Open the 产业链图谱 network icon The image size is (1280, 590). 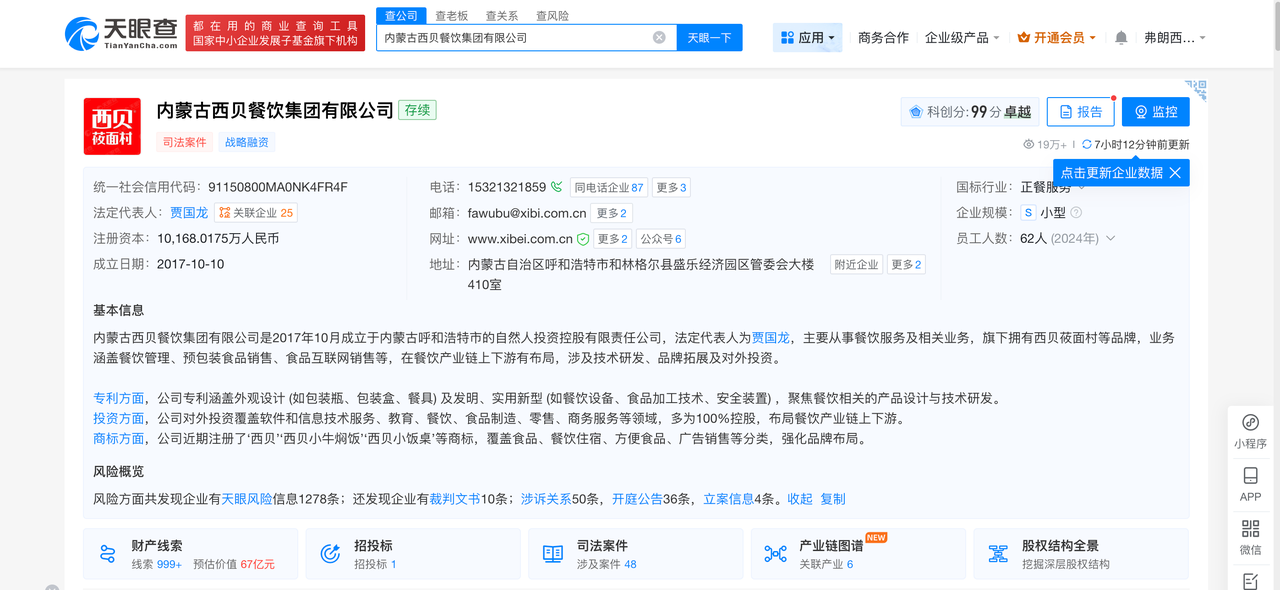click(774, 552)
